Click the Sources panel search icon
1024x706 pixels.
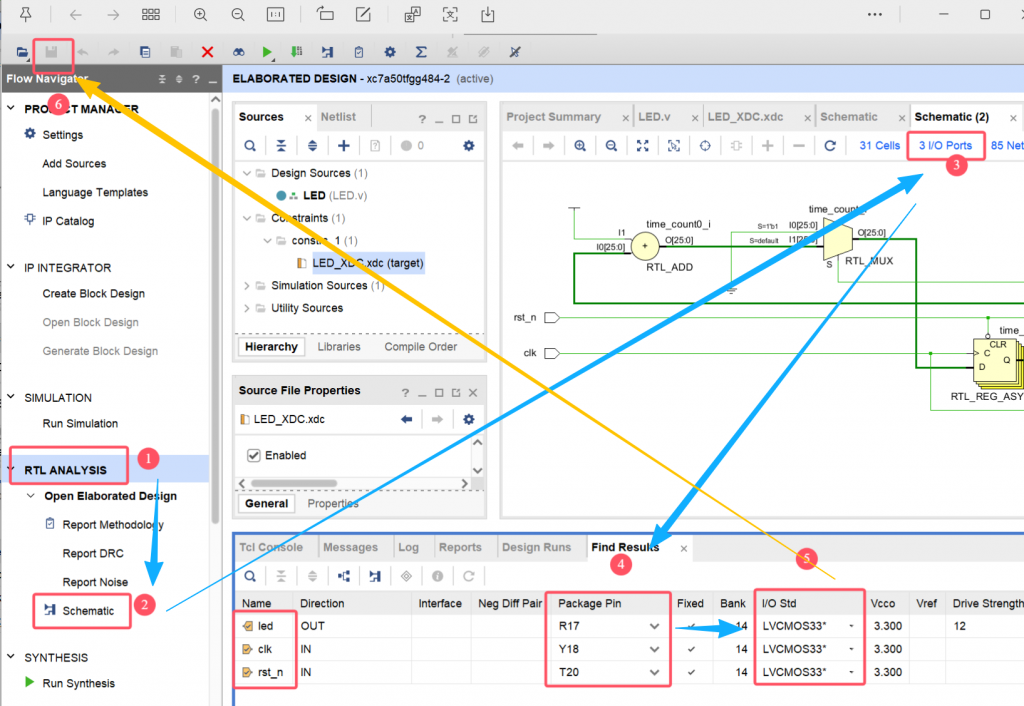click(x=250, y=146)
